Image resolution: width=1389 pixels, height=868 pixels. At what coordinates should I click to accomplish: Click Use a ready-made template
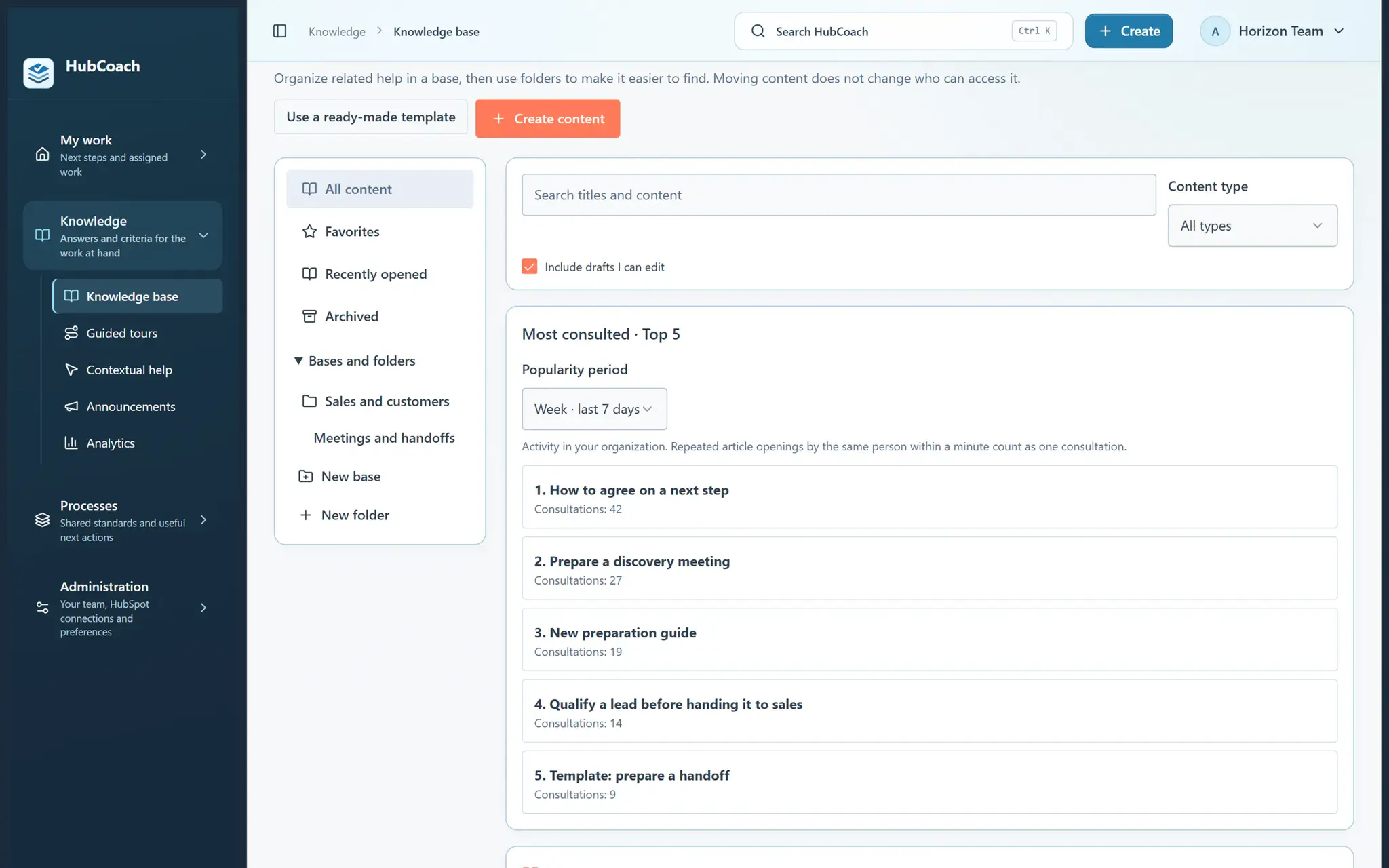[x=370, y=117]
